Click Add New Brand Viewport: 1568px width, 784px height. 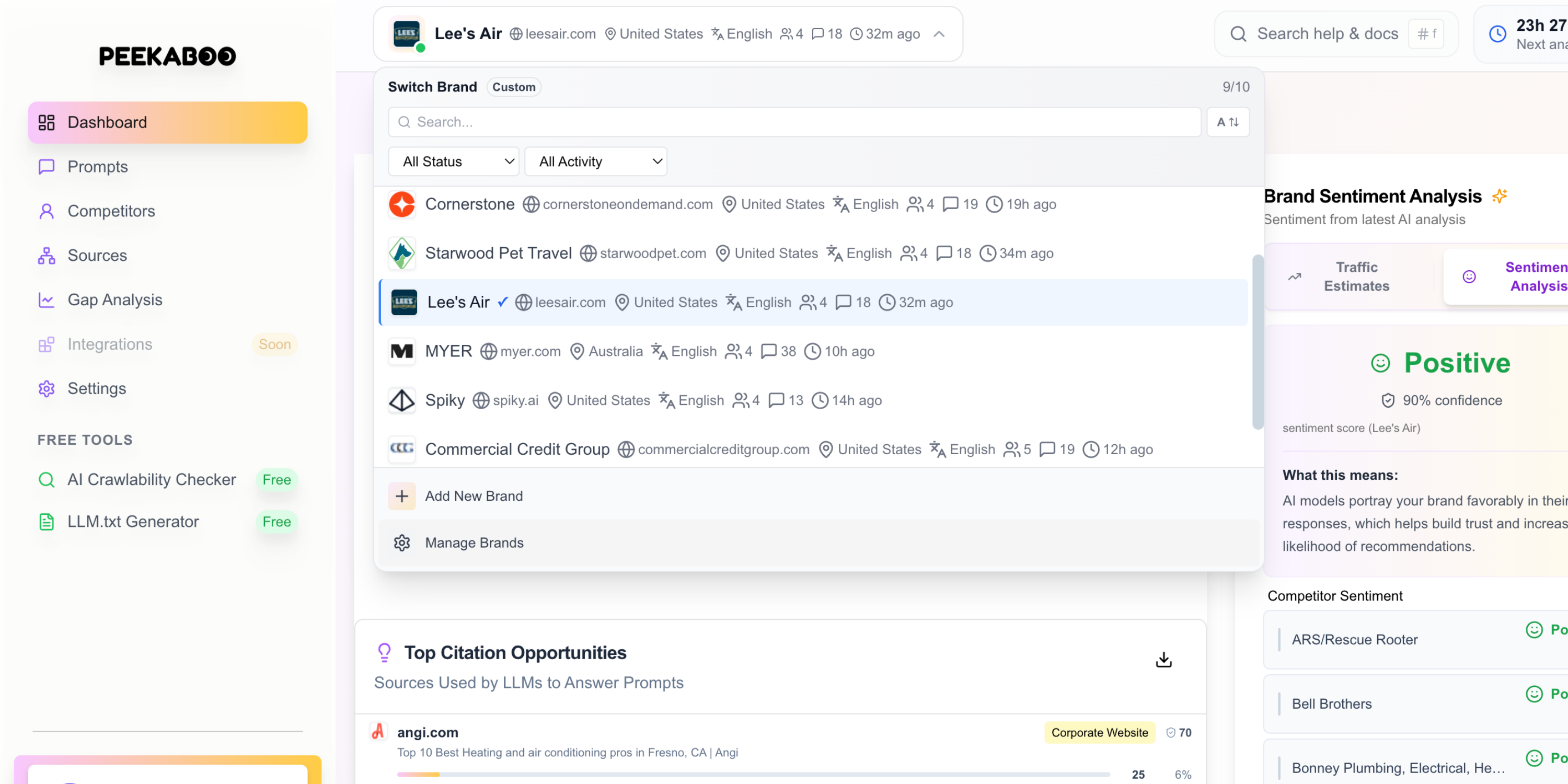(x=818, y=496)
